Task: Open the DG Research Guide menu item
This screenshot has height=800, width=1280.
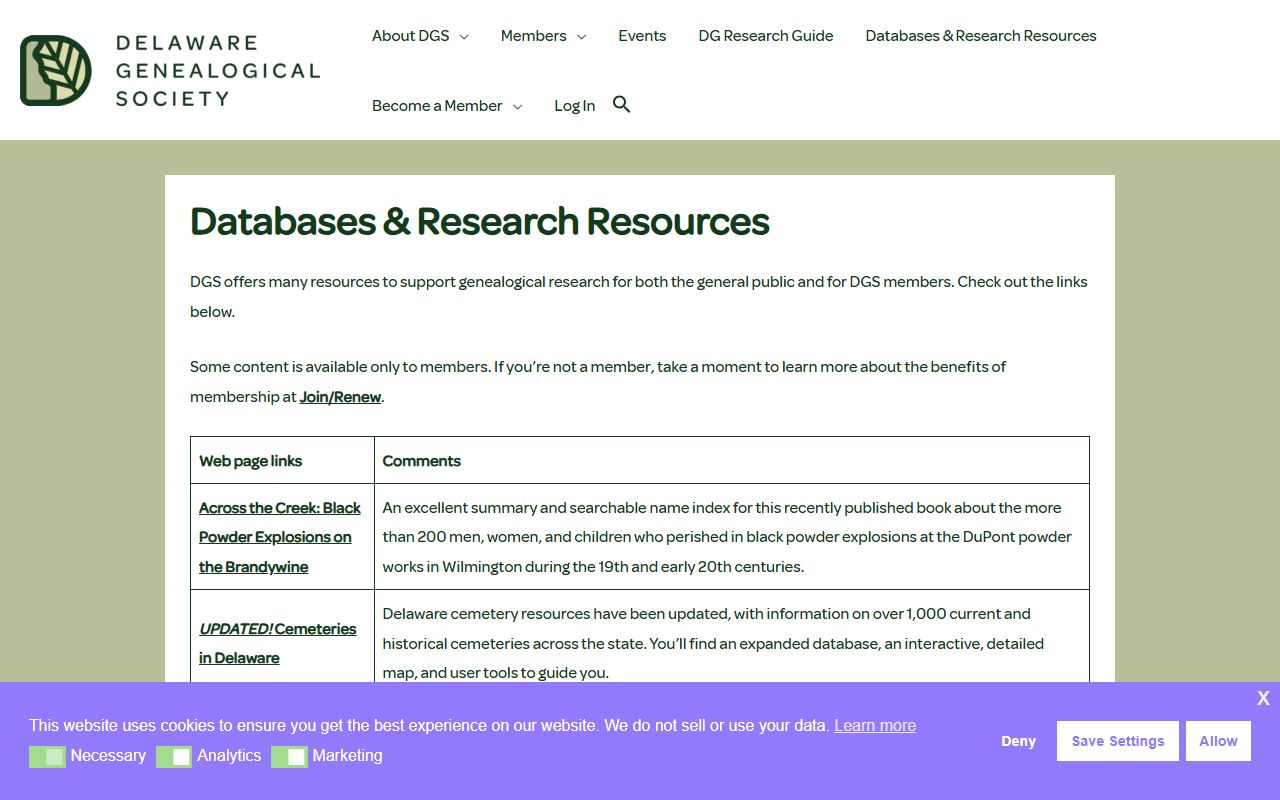Action: (x=766, y=36)
